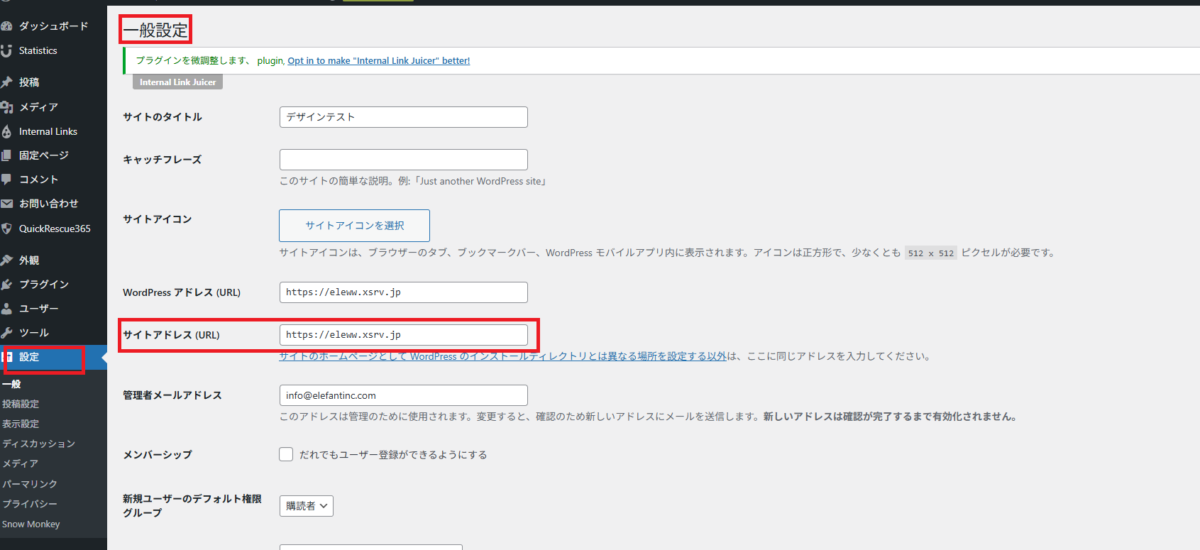Screen dimensions: 1200x550
Task: Click the WordPress アドレス URL field
Action: 403,292
